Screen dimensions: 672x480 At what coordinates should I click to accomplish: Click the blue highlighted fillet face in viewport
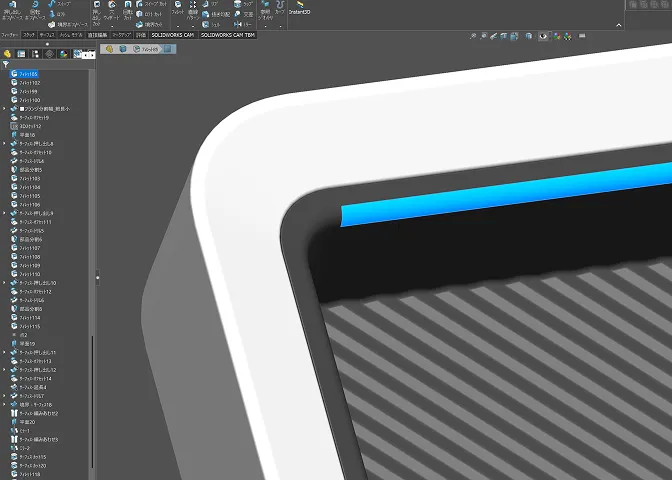(500, 195)
